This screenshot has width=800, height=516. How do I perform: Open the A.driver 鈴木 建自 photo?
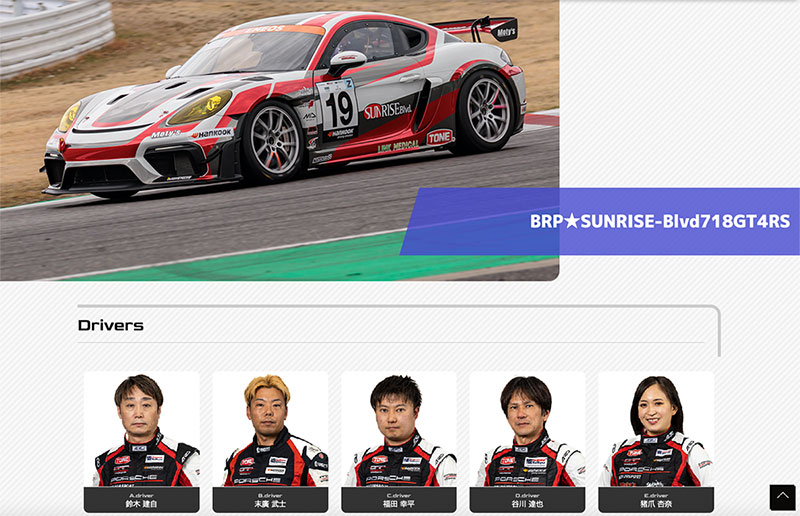tap(142, 429)
